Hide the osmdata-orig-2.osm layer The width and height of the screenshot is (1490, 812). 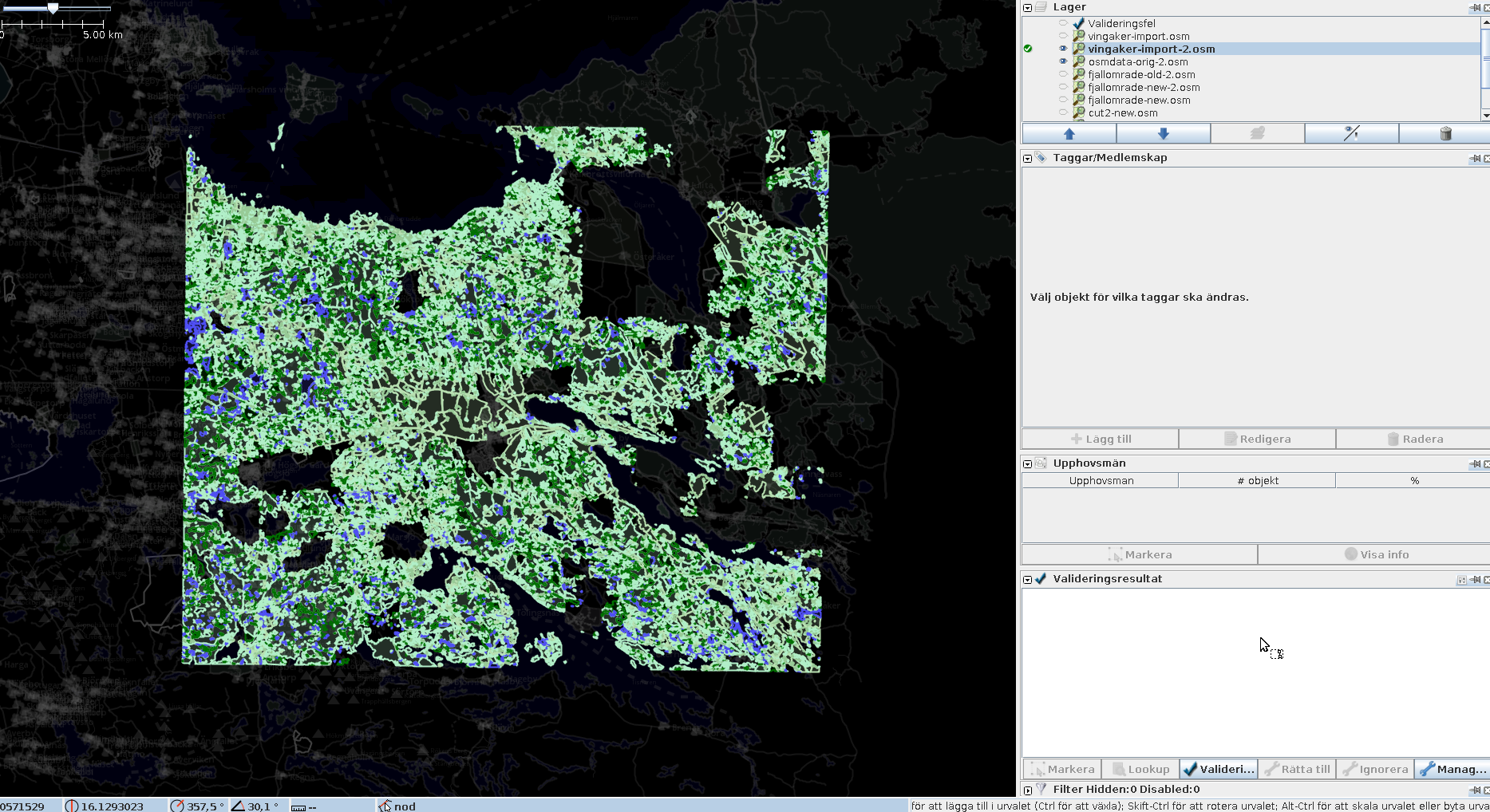coord(1062,61)
